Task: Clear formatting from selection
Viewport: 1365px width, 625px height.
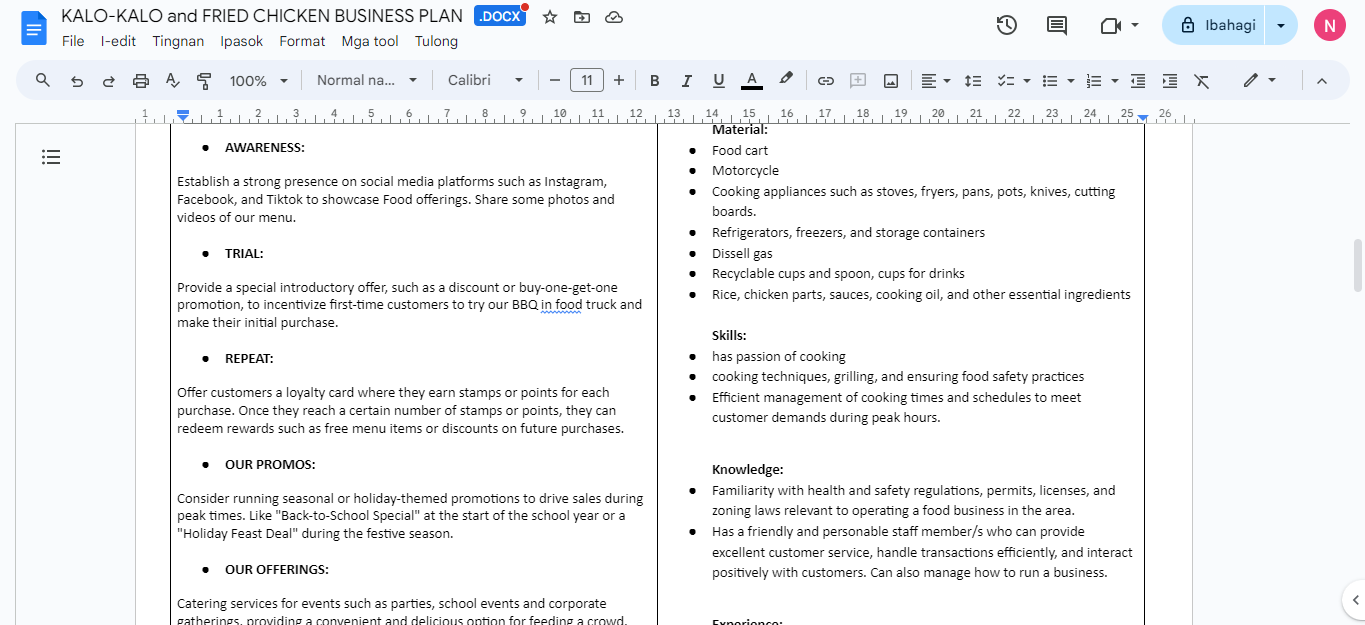Action: point(1202,80)
